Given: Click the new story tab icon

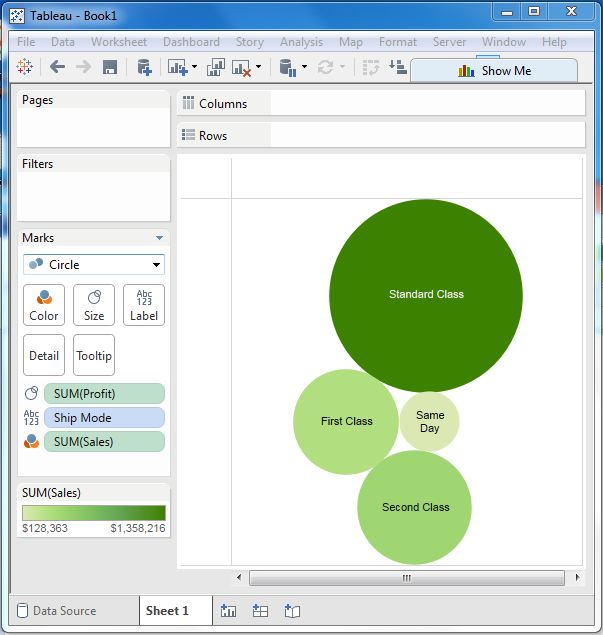Looking at the screenshot, I should [292, 611].
